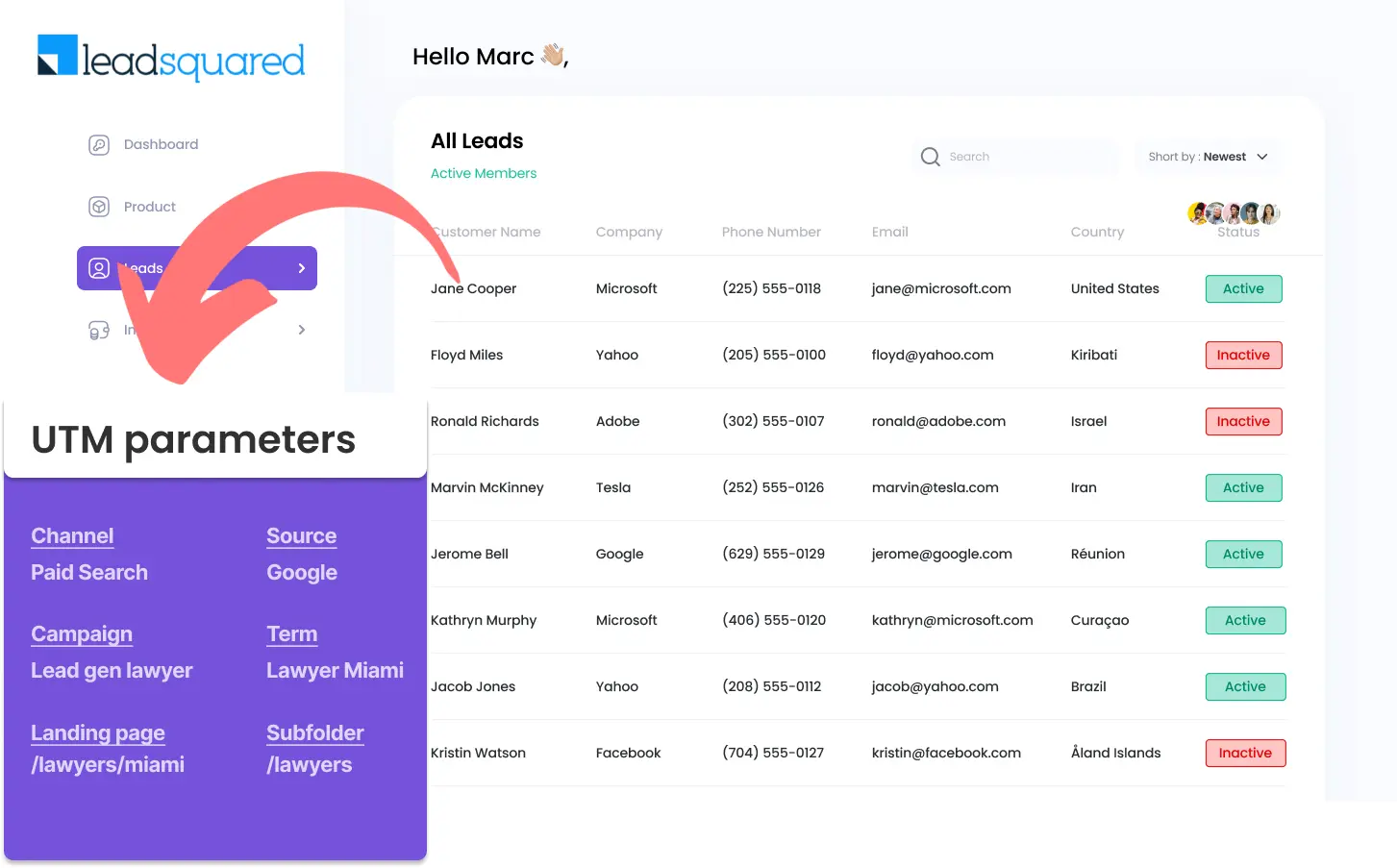
Task: Click the Google source value
Action: (x=302, y=573)
